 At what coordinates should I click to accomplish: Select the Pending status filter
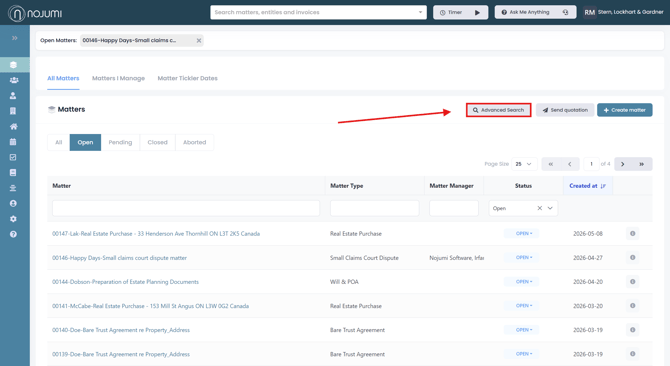pos(120,142)
